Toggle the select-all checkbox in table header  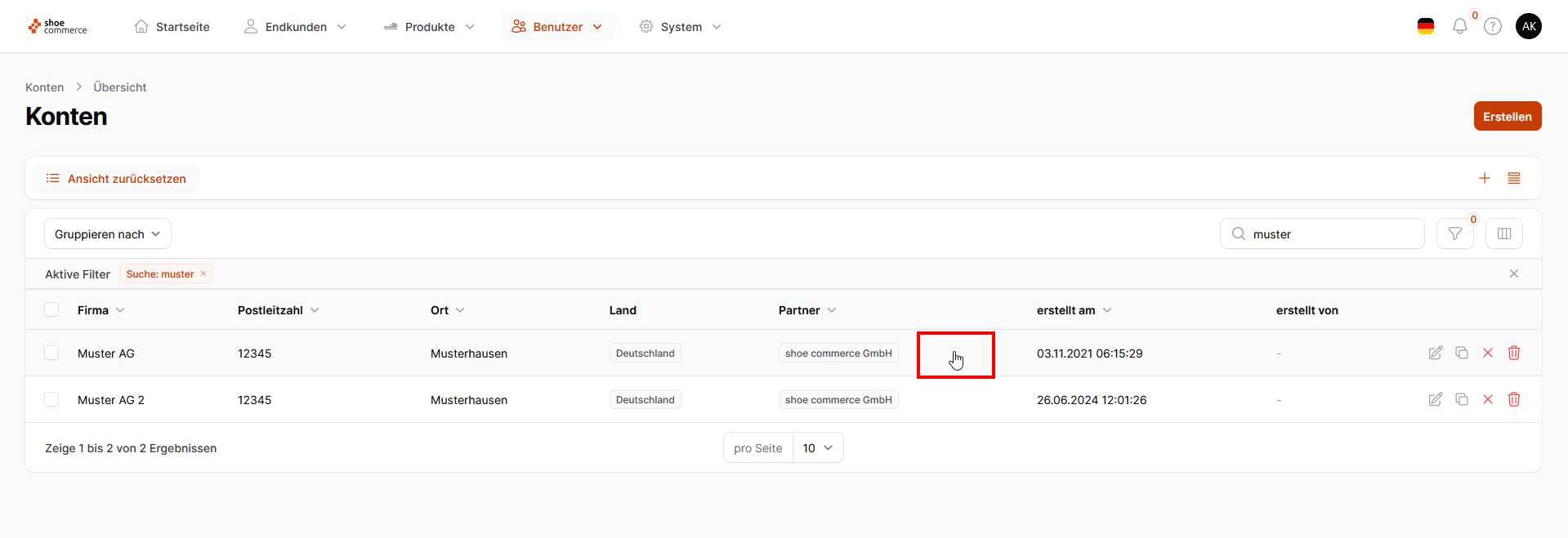51,309
